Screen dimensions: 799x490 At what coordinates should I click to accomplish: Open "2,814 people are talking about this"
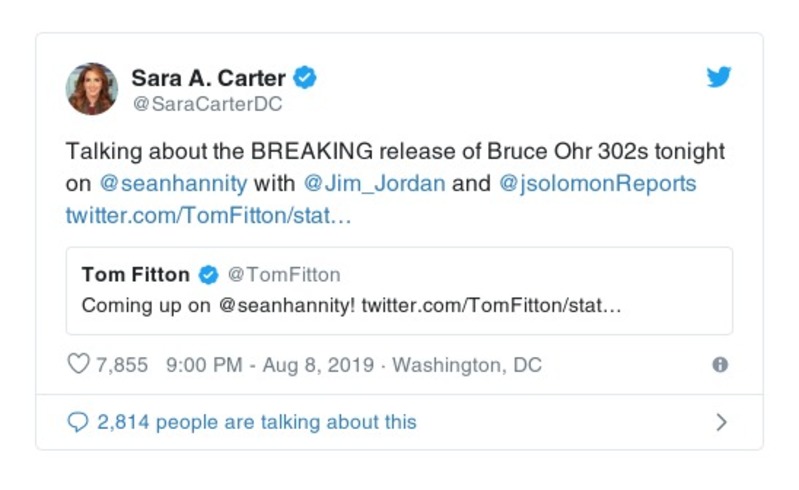pos(256,422)
